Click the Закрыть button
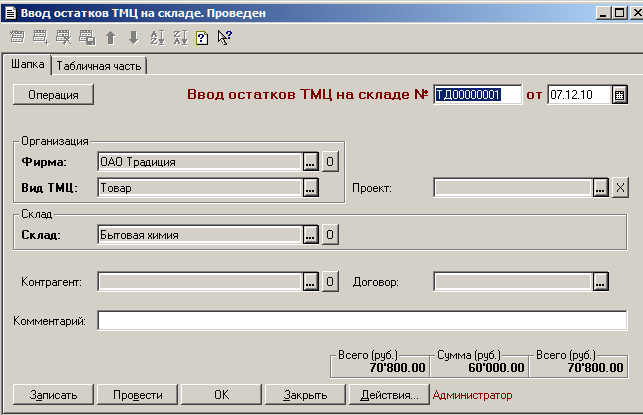 (x=305, y=394)
